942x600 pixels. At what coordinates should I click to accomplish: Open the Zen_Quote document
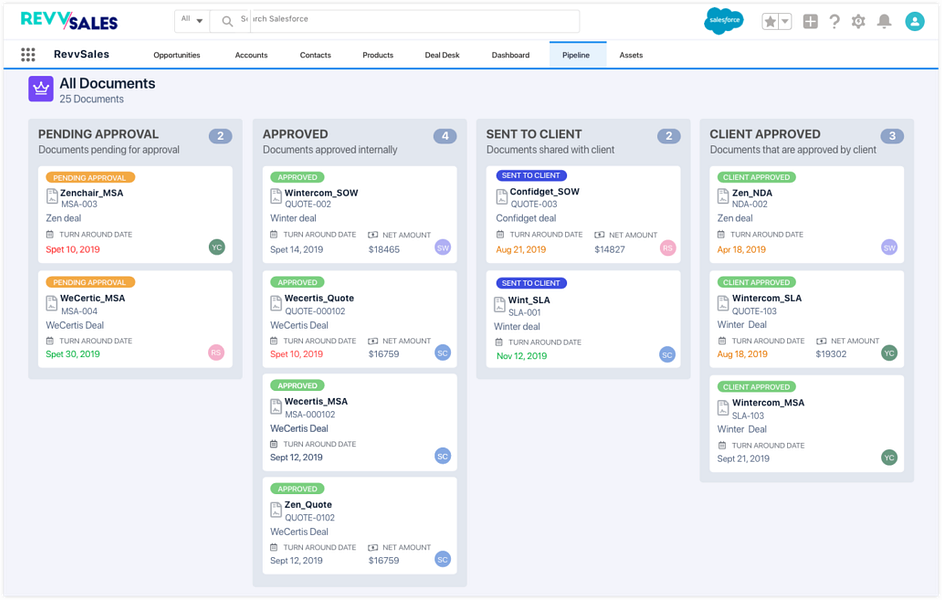point(308,505)
